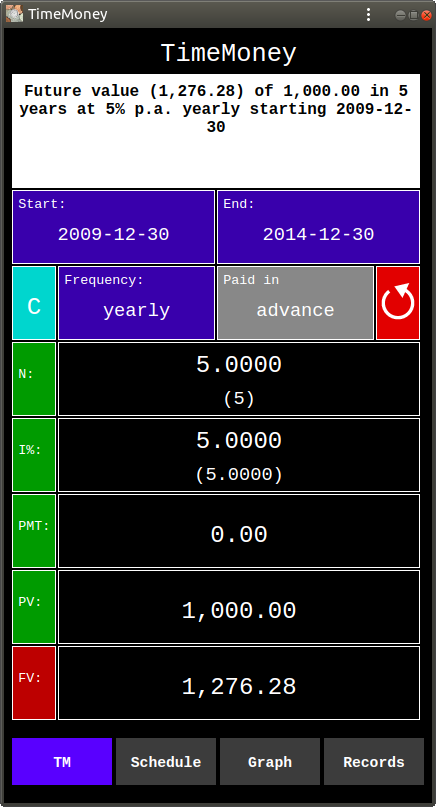The width and height of the screenshot is (436, 807).
Task: Minimize the TimeMoney window
Action: [400, 15]
